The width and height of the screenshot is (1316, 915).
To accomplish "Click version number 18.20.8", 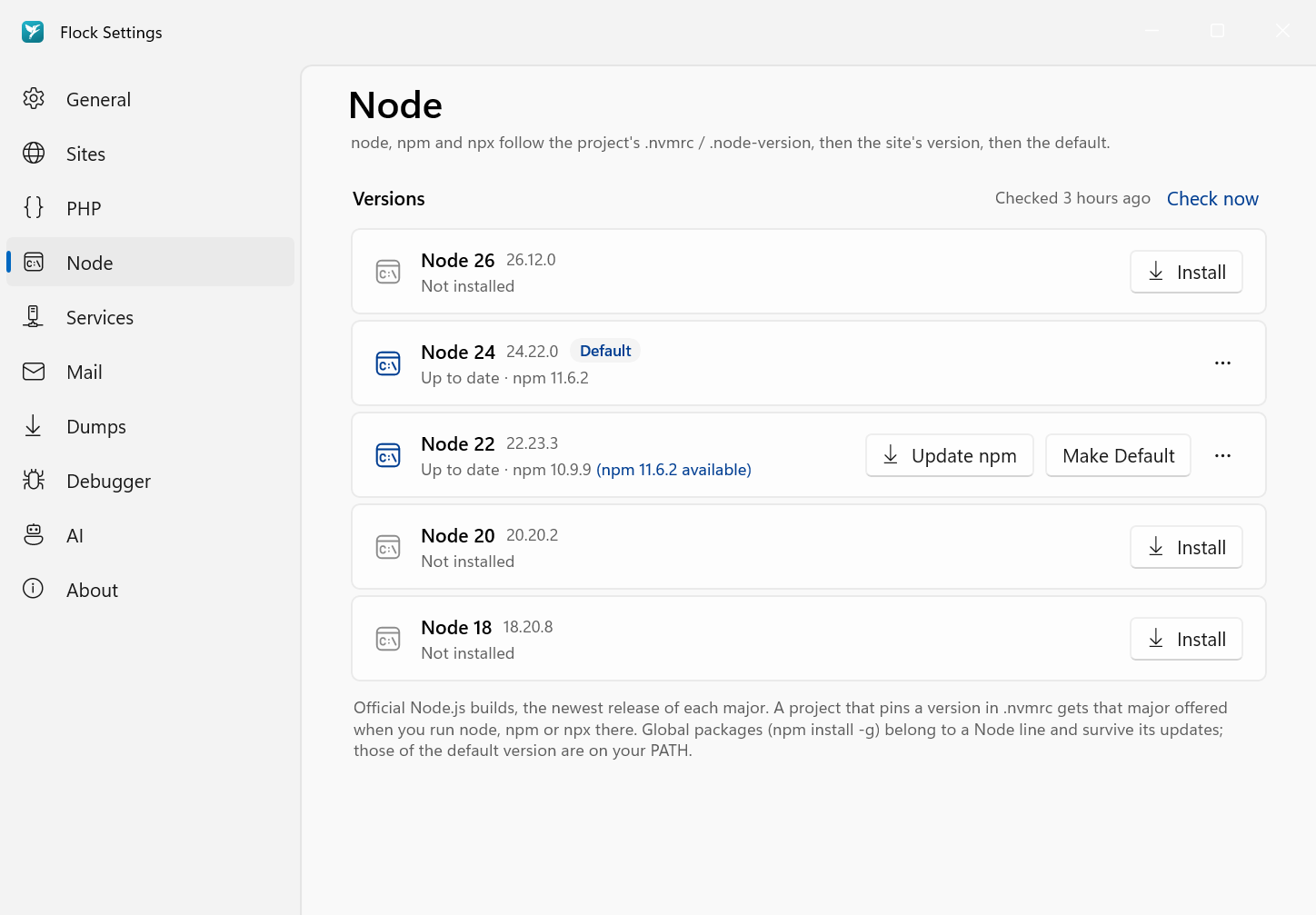I will click(x=528, y=627).
